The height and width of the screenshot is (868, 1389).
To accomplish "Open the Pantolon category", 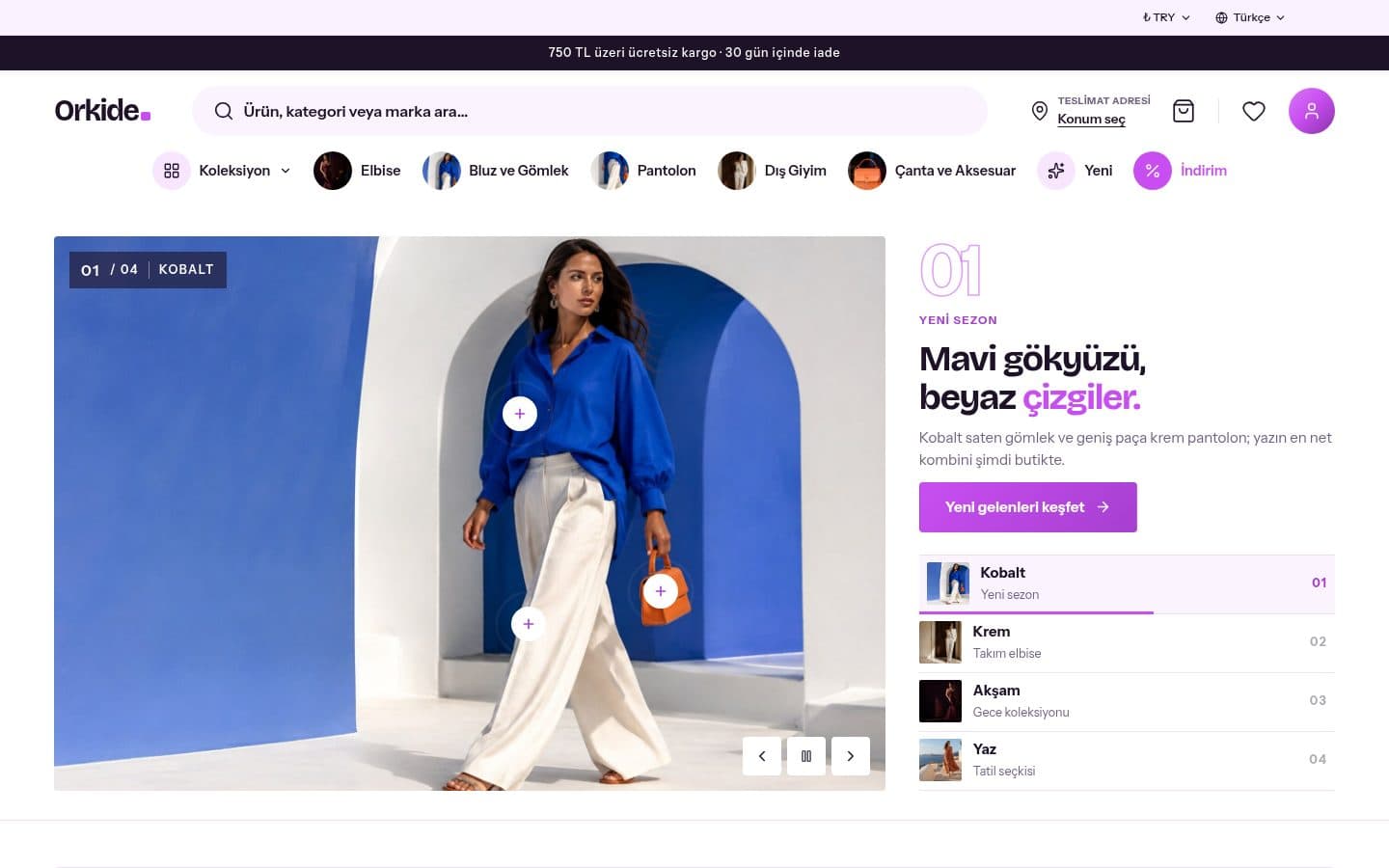I will click(x=643, y=171).
